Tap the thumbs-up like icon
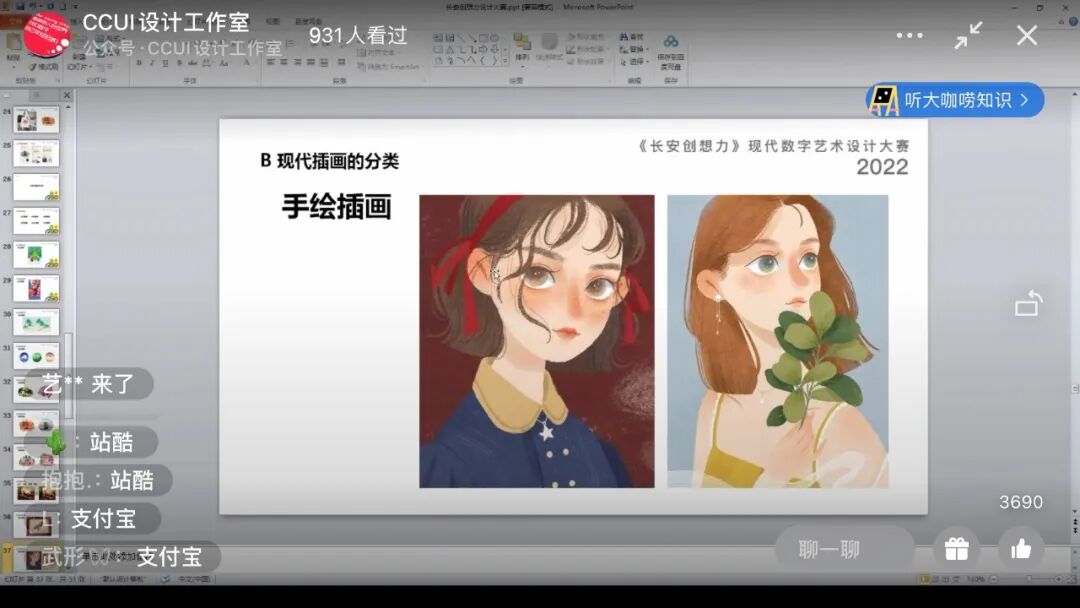Screen dimensions: 1080x608 coord(1021,548)
